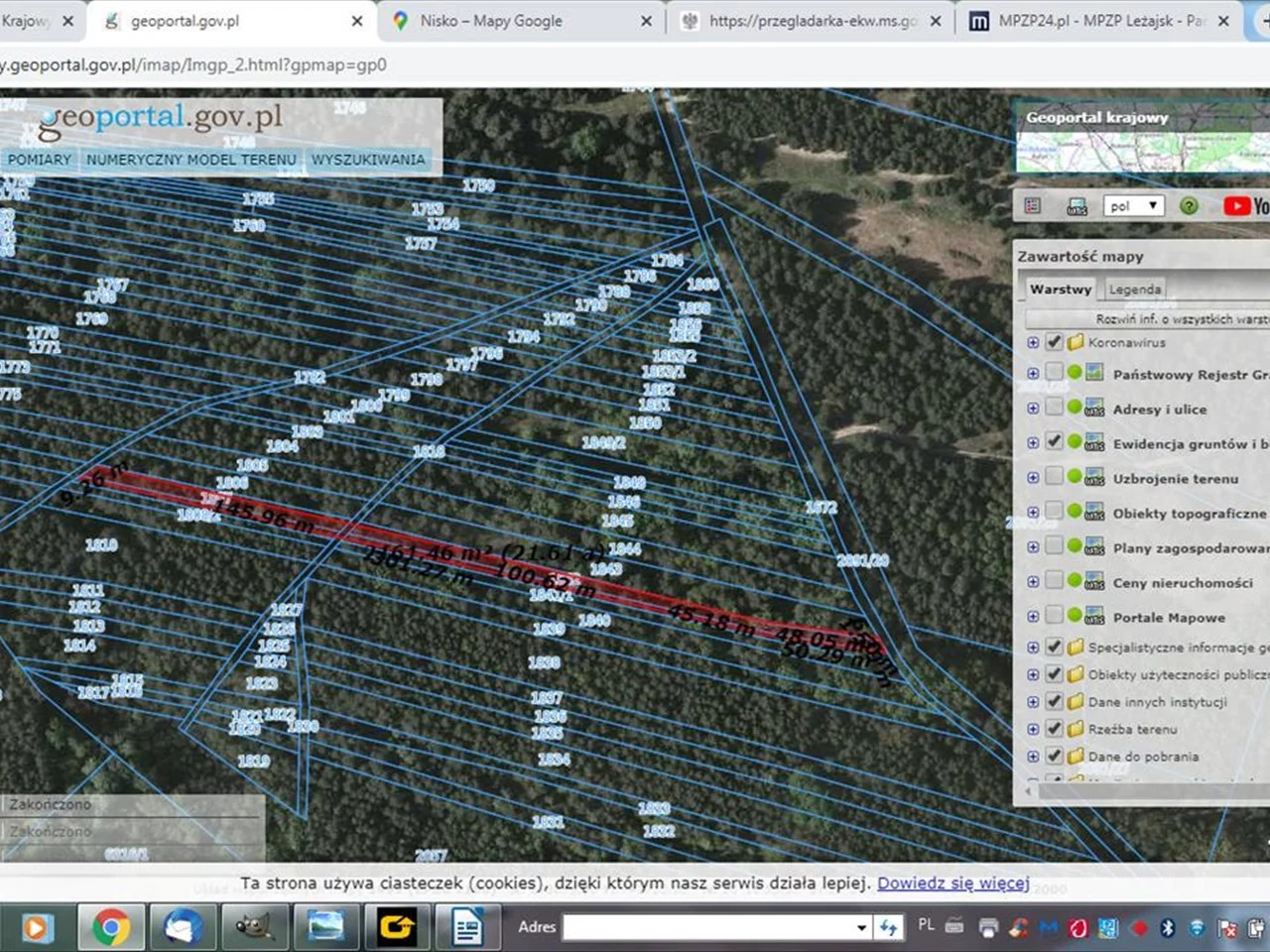Click the WMS layer icon in toolbar
The image size is (1270, 952).
pos(1077,206)
